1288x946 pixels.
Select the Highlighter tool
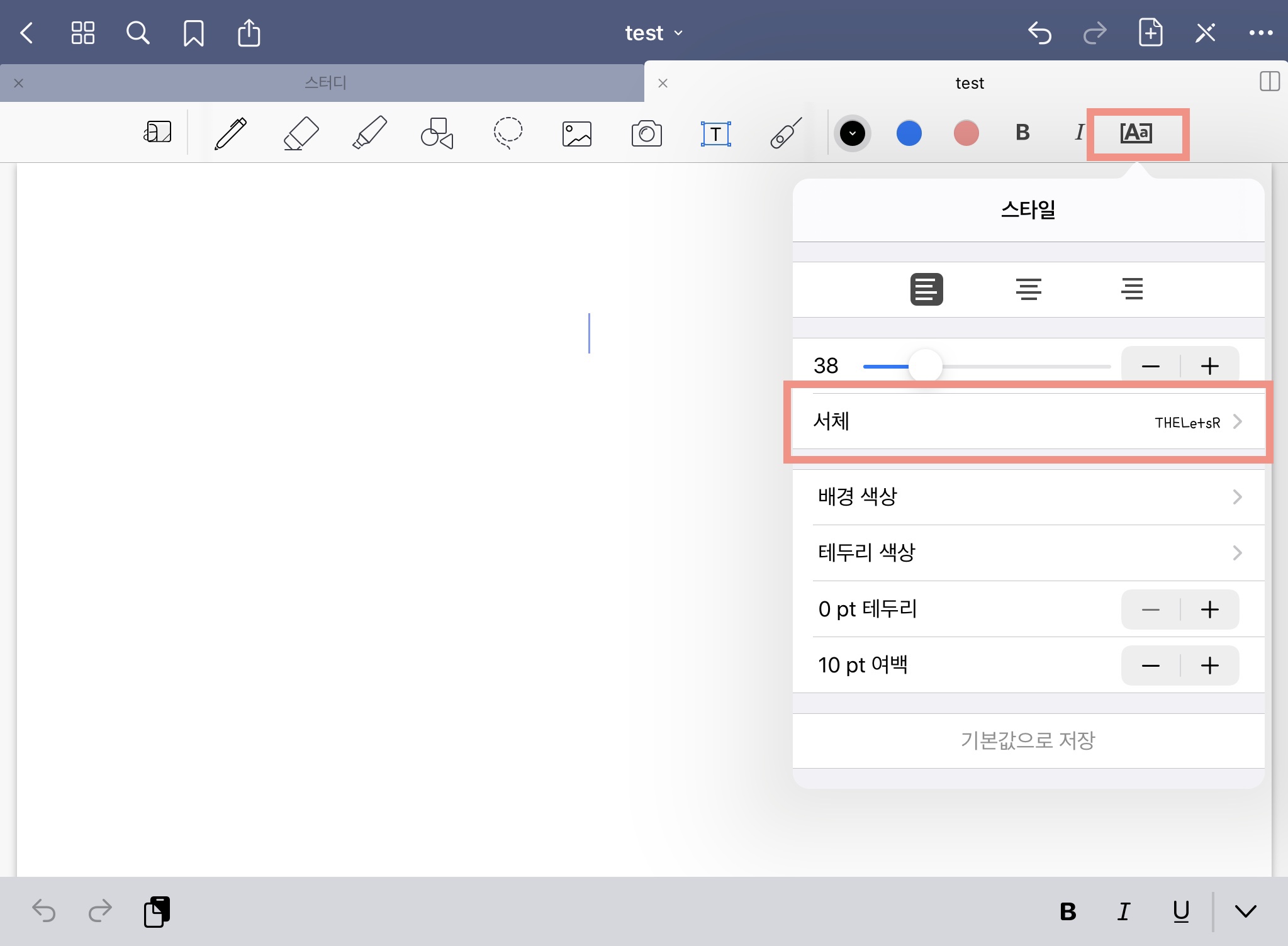click(x=369, y=133)
